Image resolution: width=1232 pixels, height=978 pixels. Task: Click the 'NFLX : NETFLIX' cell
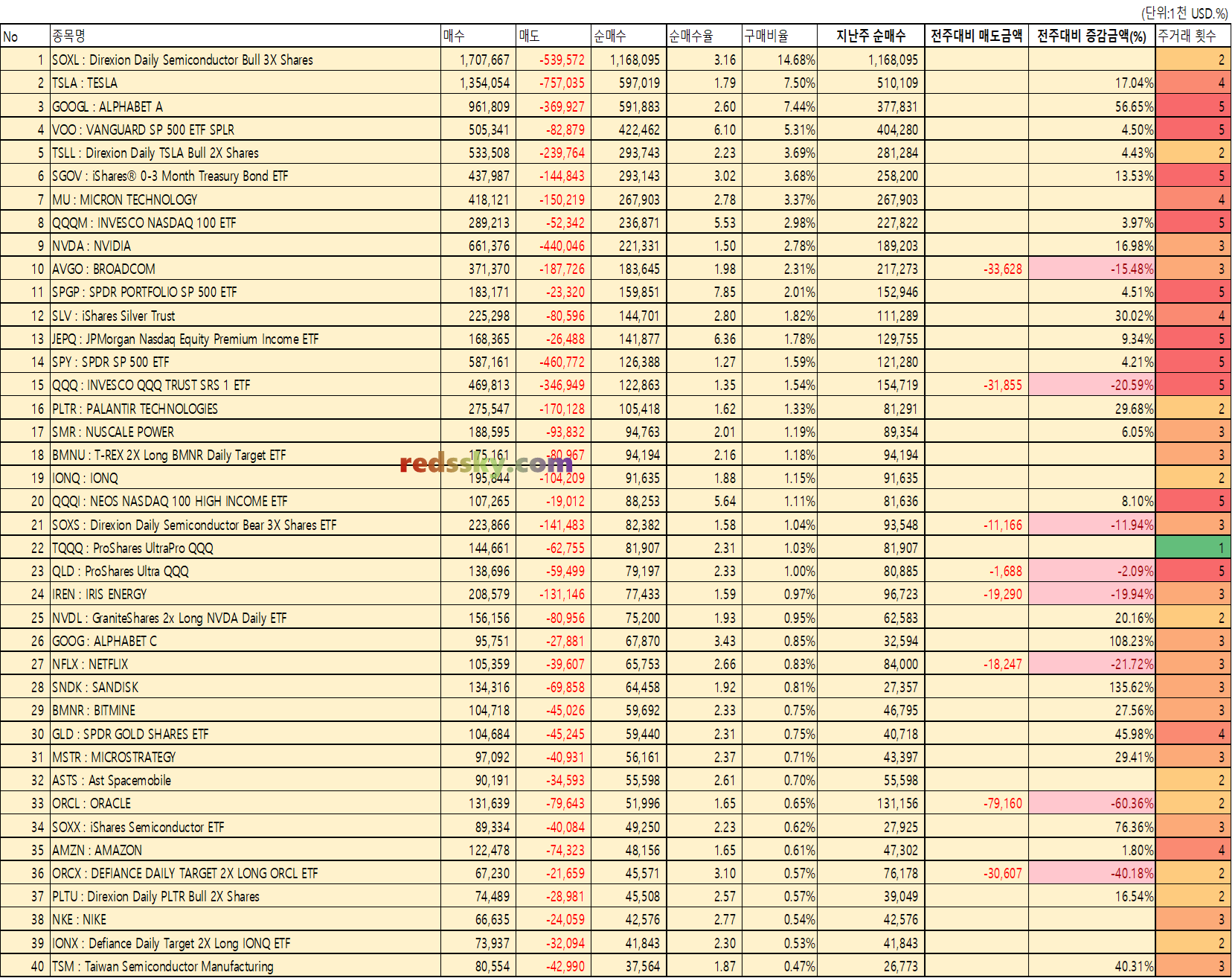[x=246, y=664]
